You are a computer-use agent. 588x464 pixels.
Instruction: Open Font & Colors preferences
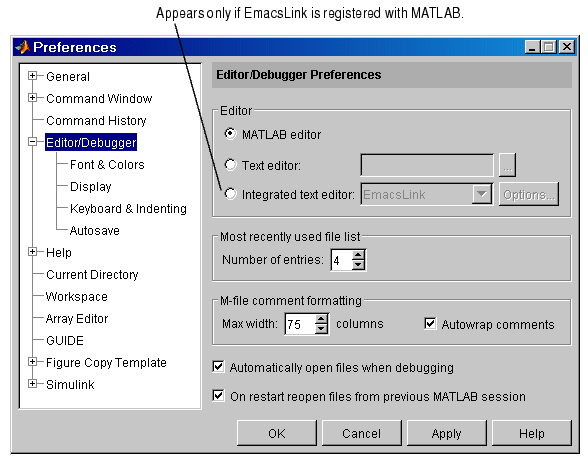coord(107,165)
